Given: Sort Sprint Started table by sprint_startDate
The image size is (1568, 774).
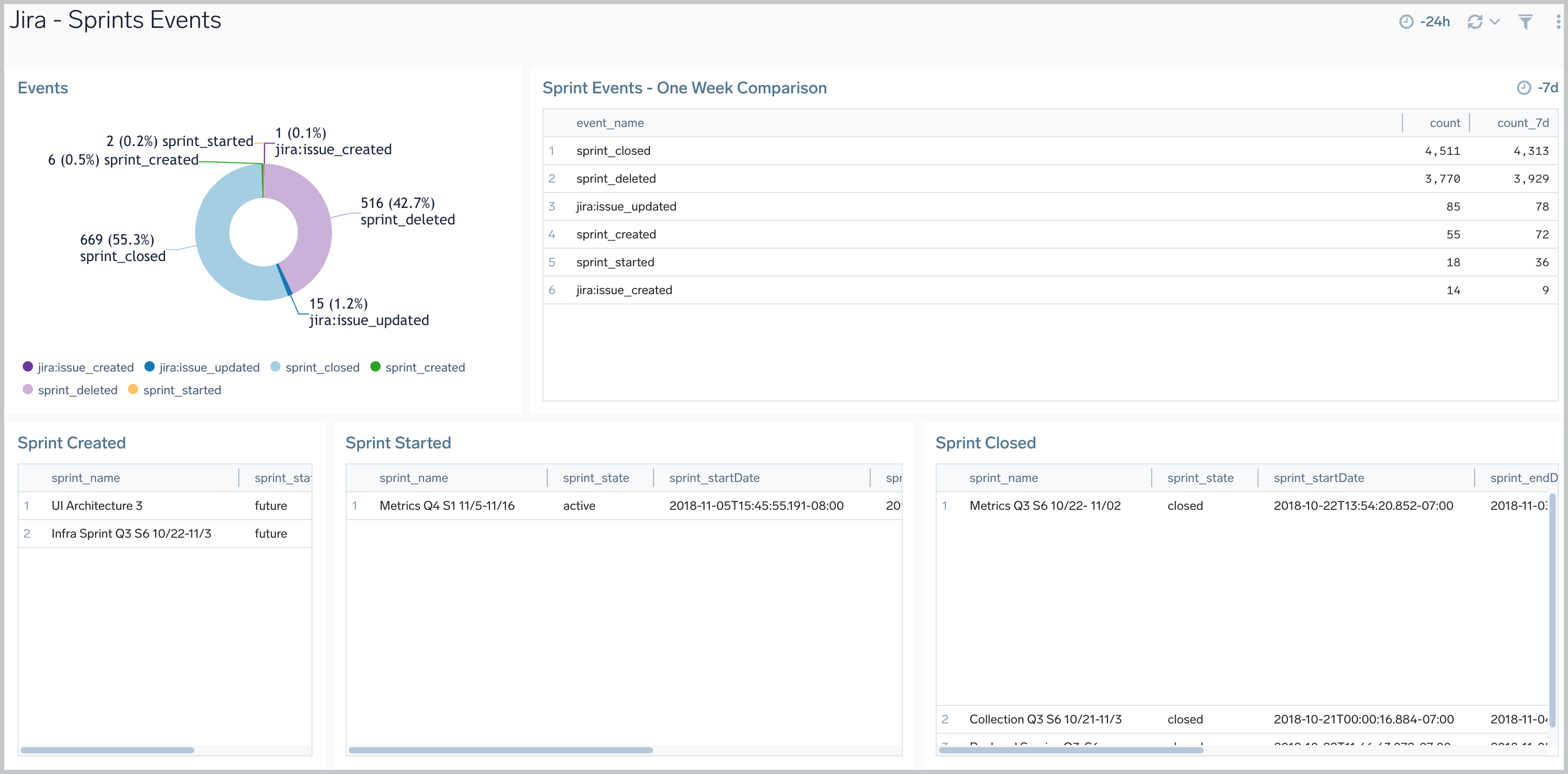Looking at the screenshot, I should click(714, 478).
